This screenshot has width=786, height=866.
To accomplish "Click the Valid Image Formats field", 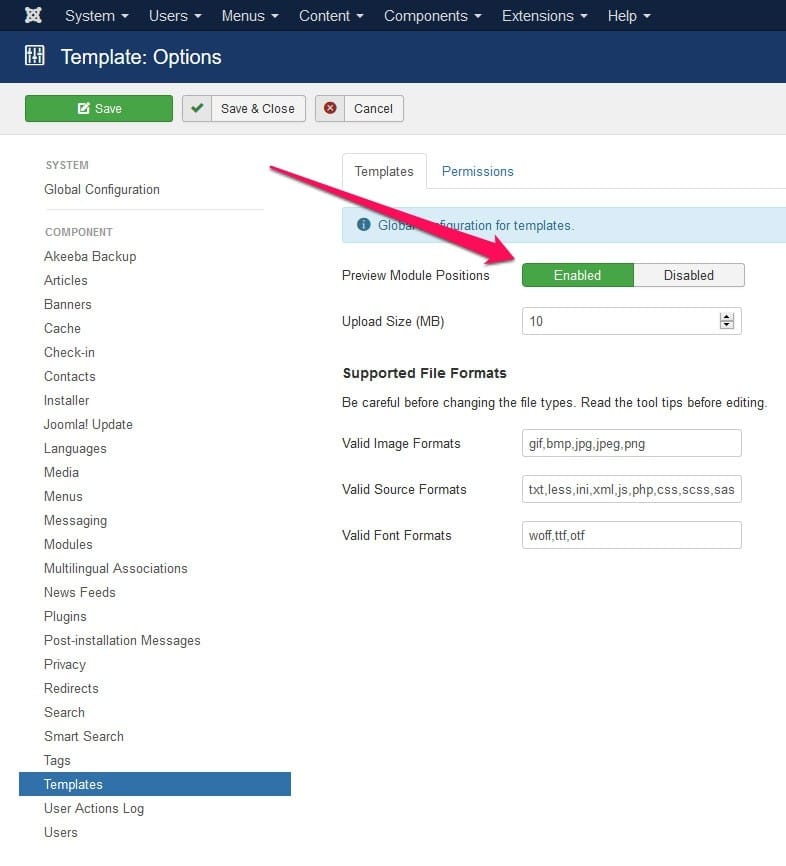I will tap(631, 443).
